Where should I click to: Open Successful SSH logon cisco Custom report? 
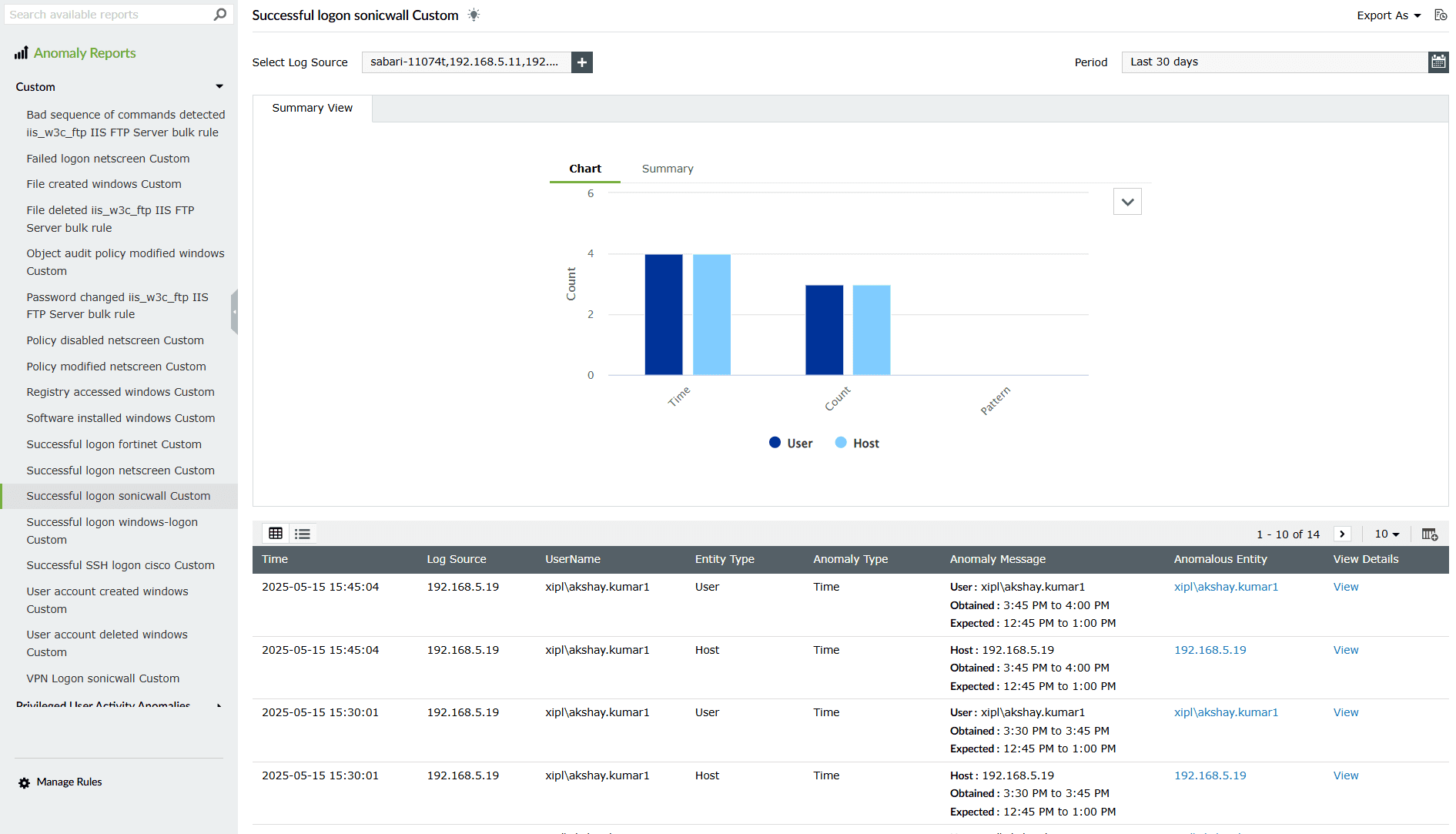pyautogui.click(x=120, y=565)
